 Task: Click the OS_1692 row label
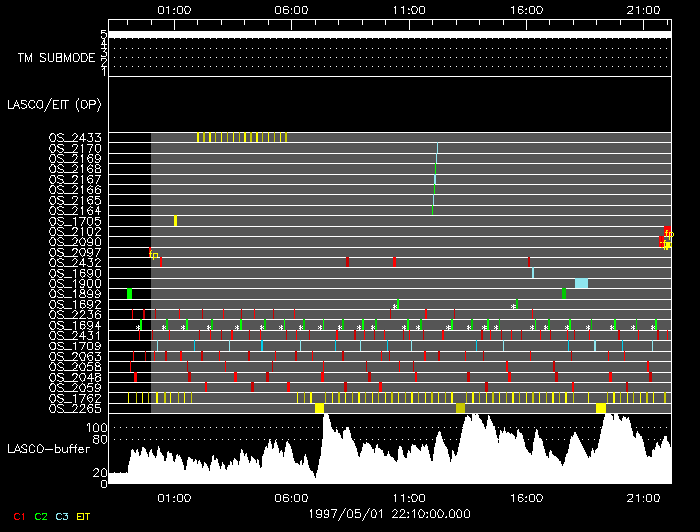[75, 304]
